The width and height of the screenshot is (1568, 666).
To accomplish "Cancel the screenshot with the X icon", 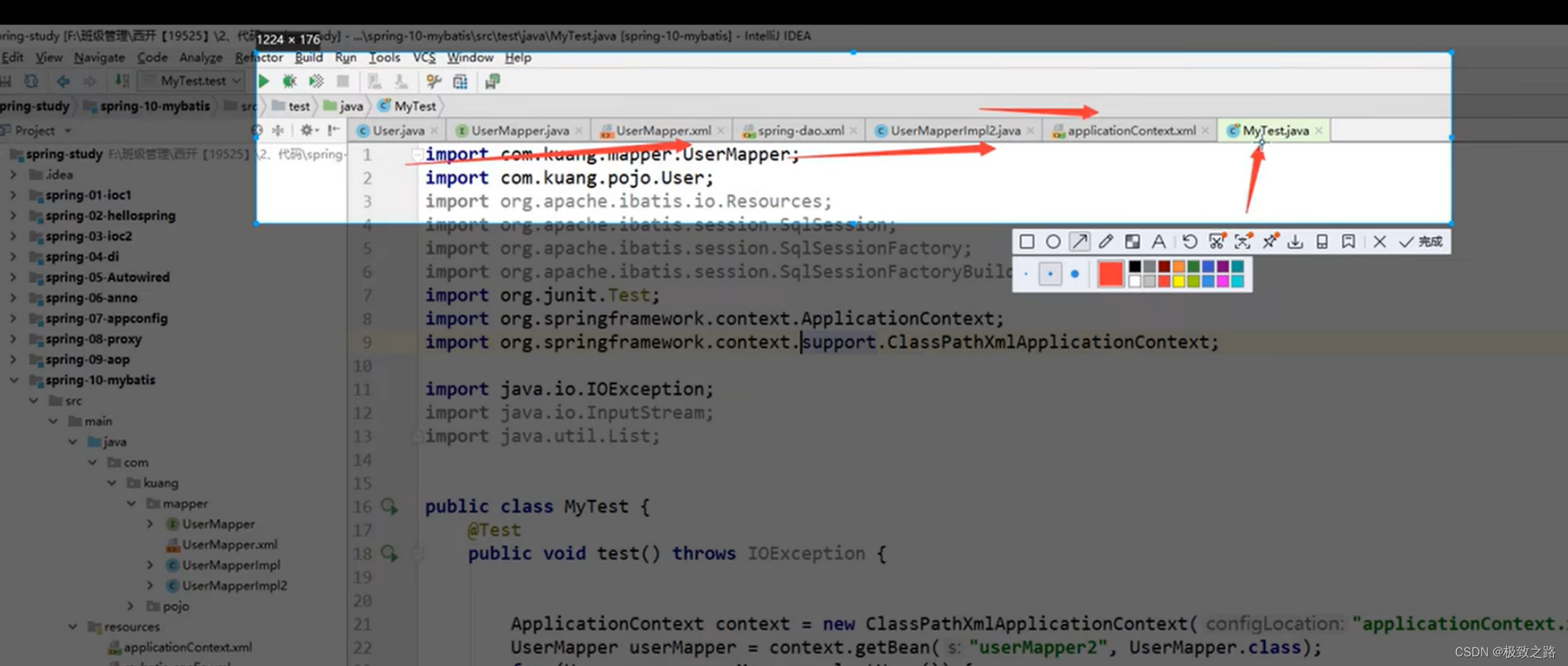I will point(1379,241).
